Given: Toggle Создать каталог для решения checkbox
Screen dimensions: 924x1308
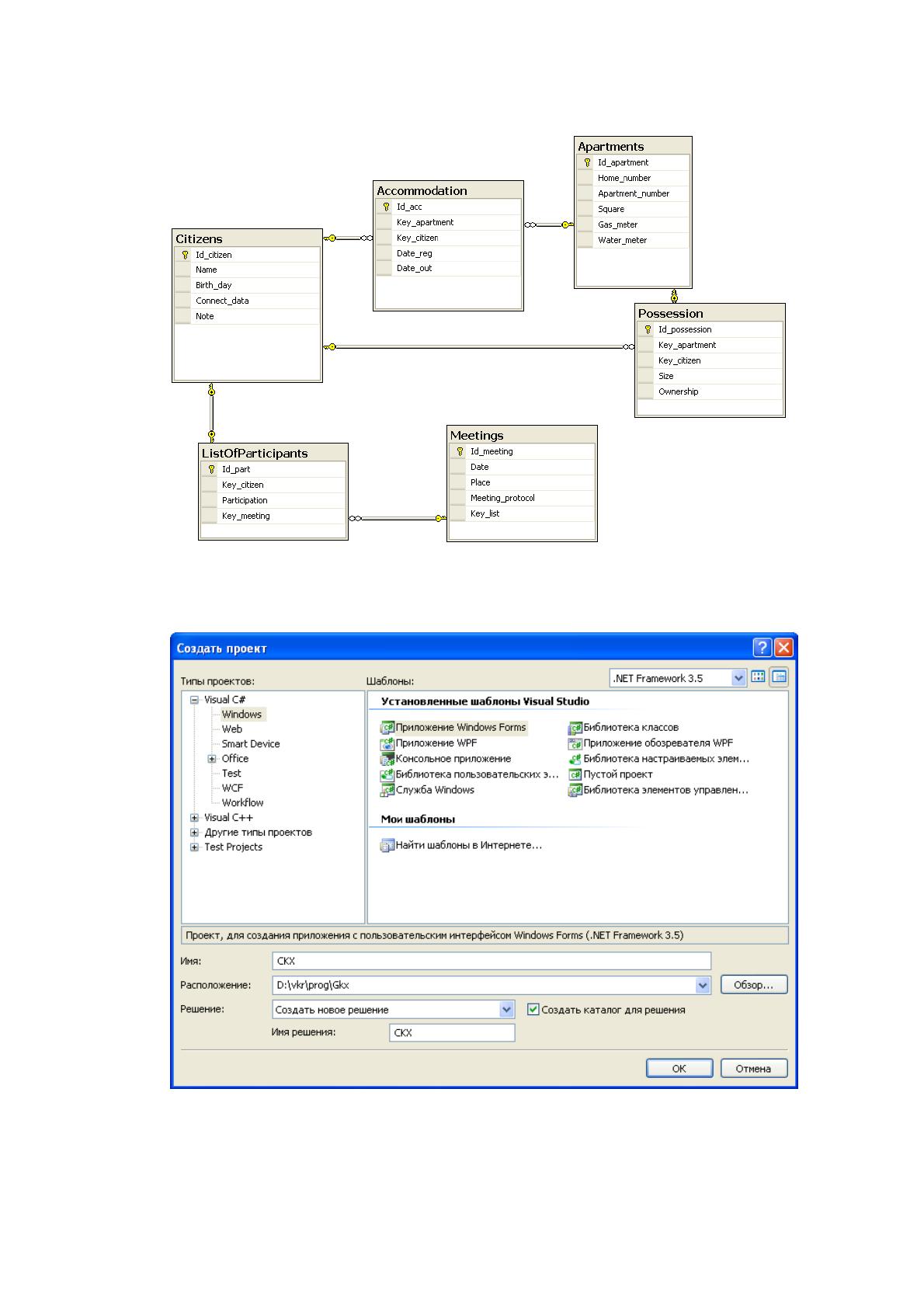Looking at the screenshot, I should [533, 1009].
